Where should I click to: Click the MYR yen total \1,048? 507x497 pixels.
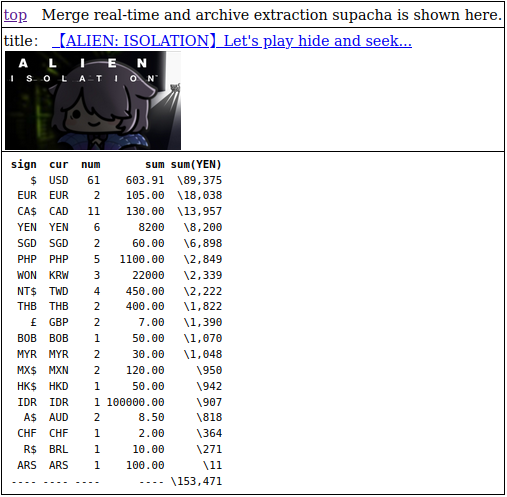(x=203, y=354)
